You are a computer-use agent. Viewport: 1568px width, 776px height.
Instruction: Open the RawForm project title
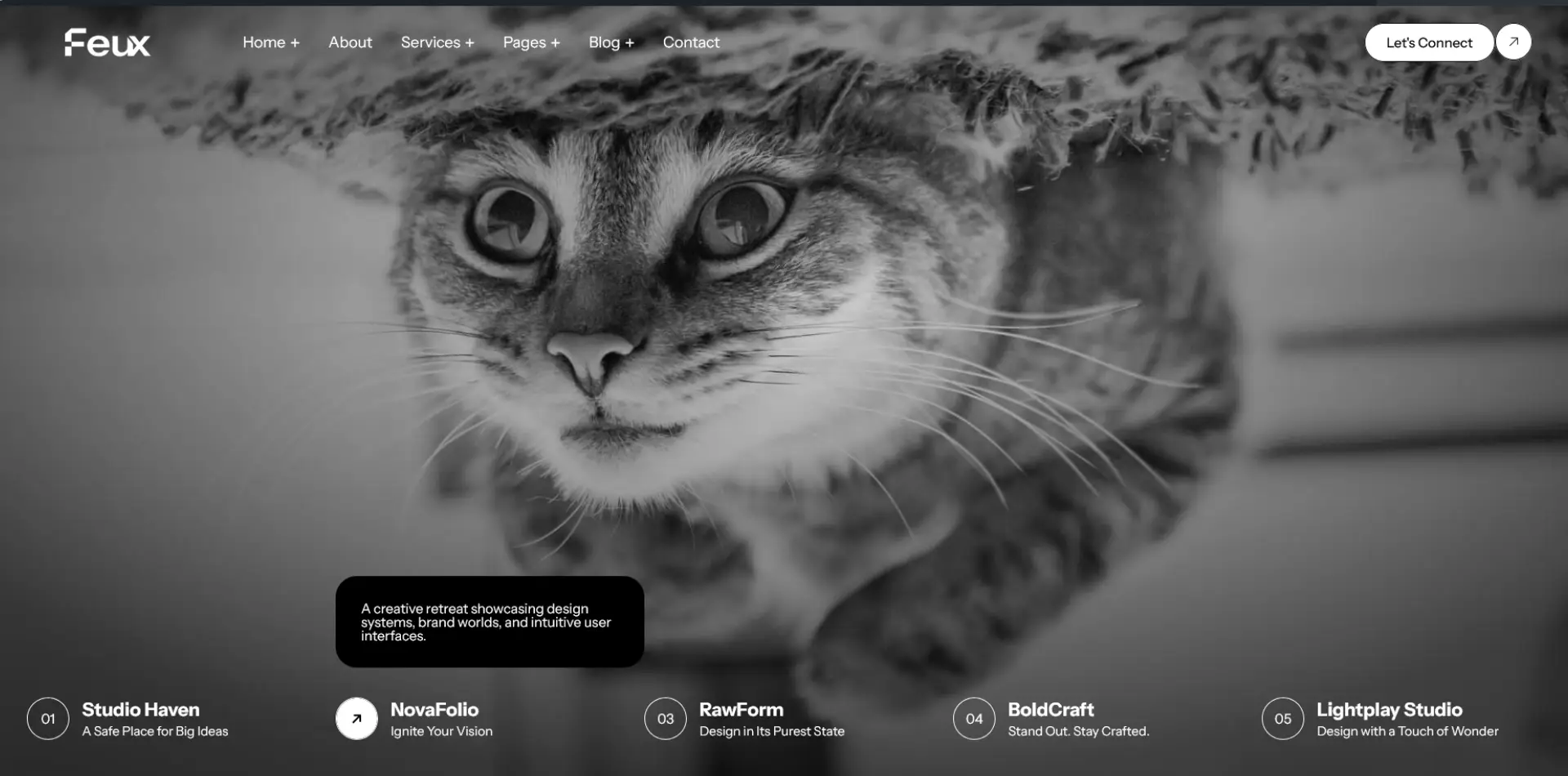tap(742, 710)
